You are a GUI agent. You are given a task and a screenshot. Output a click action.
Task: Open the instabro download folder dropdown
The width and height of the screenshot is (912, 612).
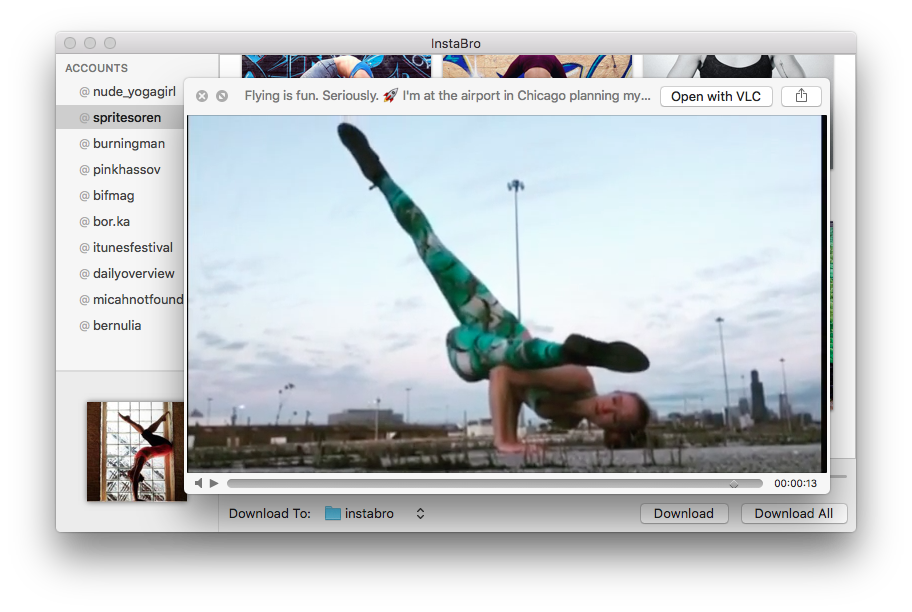(x=376, y=514)
